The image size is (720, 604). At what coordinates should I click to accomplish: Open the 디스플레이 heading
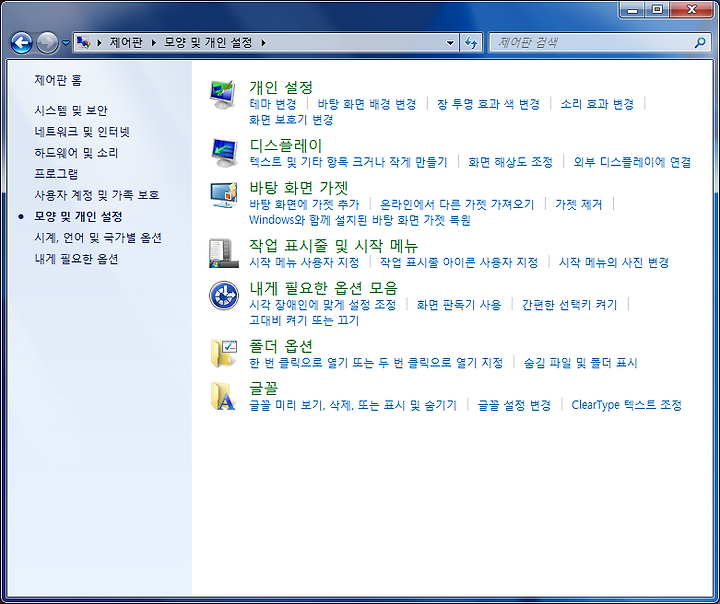click(x=286, y=145)
